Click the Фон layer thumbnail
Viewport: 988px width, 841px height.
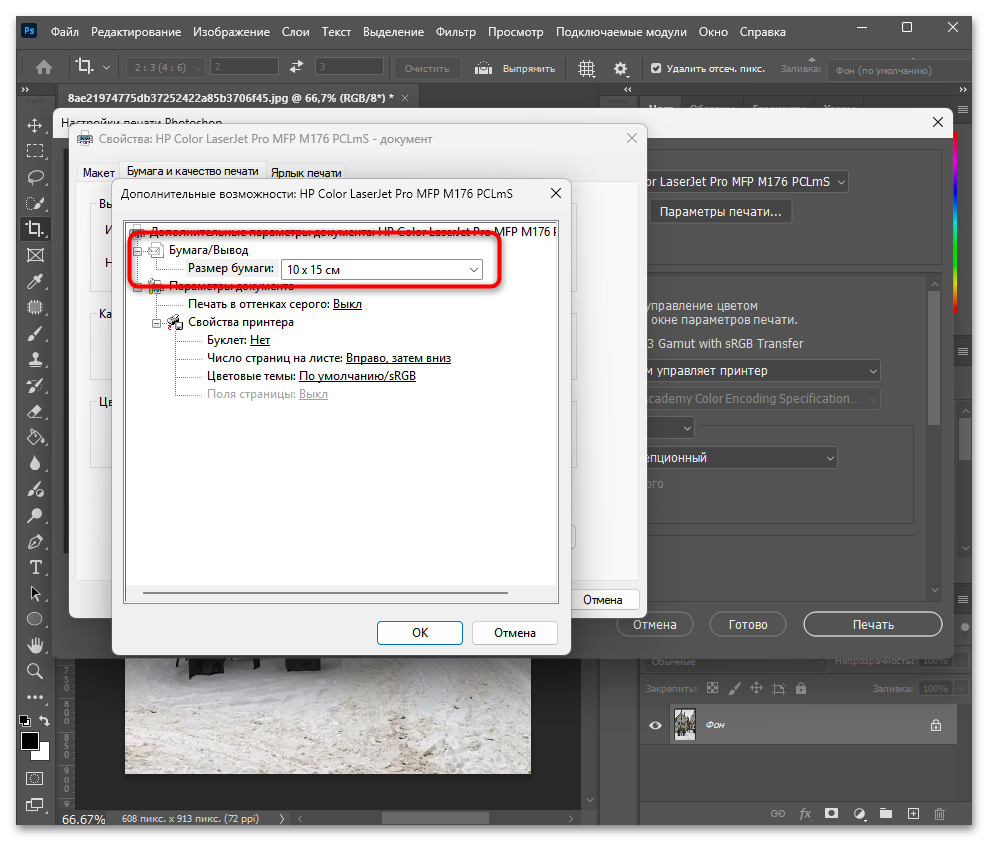tap(684, 724)
